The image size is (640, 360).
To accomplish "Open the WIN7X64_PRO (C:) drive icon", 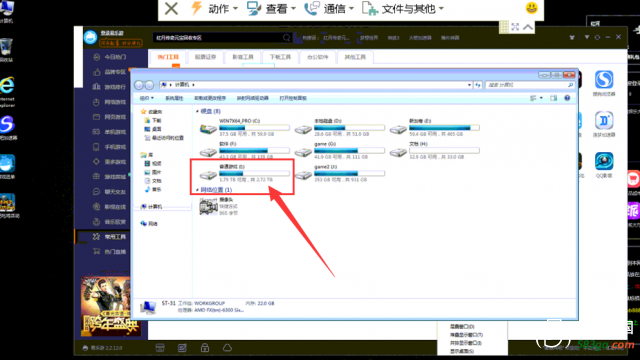I will coord(208,129).
